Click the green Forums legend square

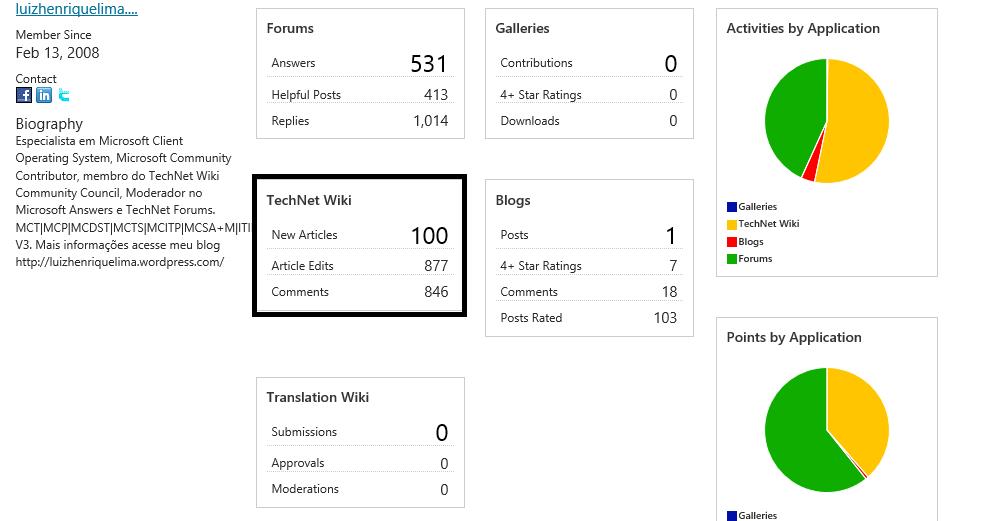(x=732, y=259)
